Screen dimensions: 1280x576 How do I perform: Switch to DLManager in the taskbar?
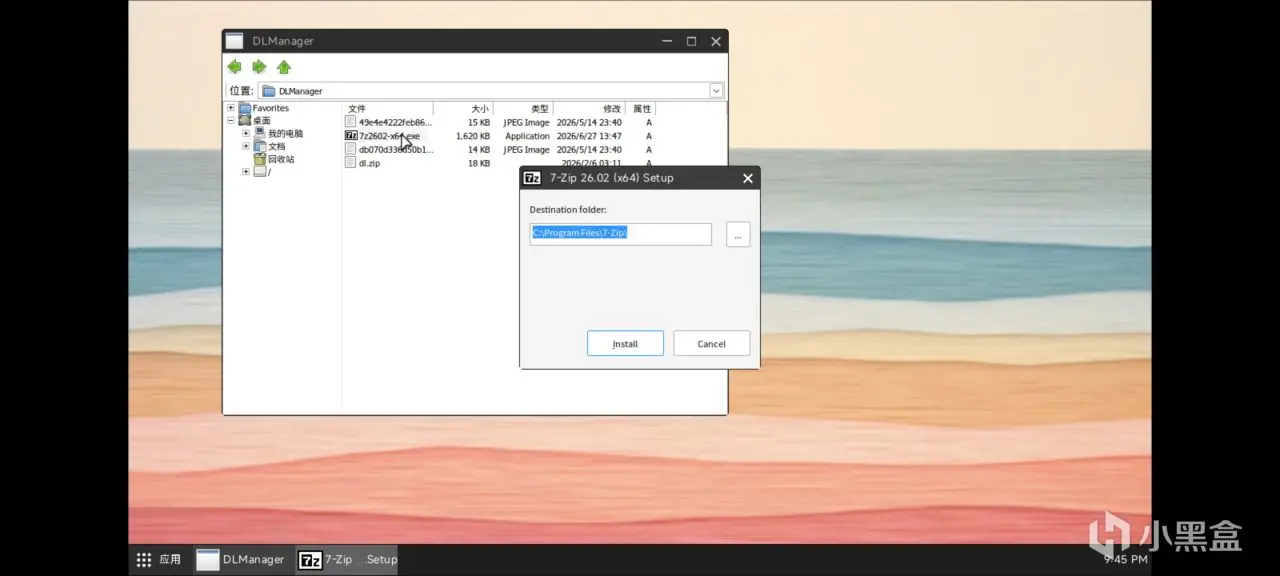click(x=242, y=560)
